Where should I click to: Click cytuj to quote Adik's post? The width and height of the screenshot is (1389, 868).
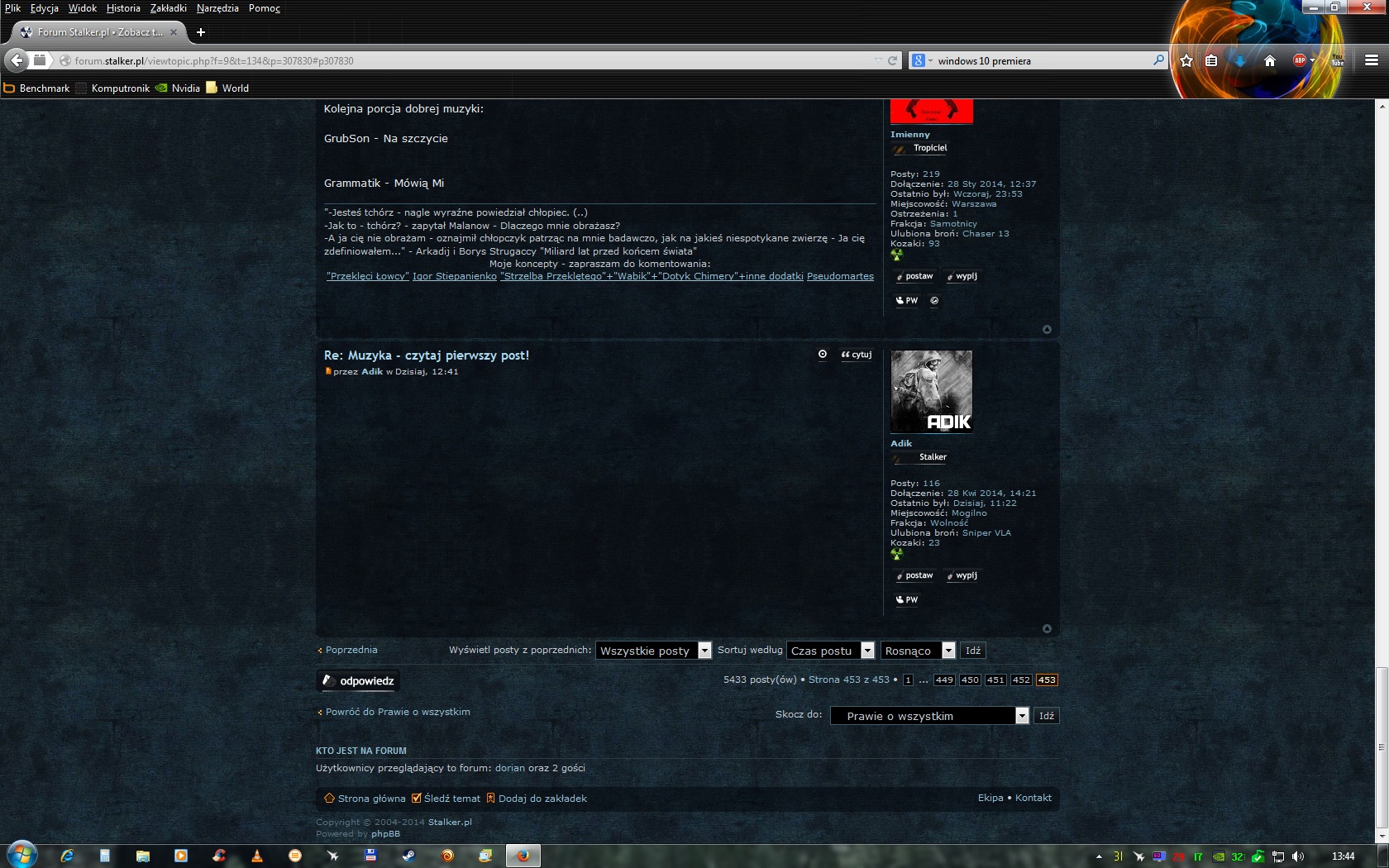[857, 355]
